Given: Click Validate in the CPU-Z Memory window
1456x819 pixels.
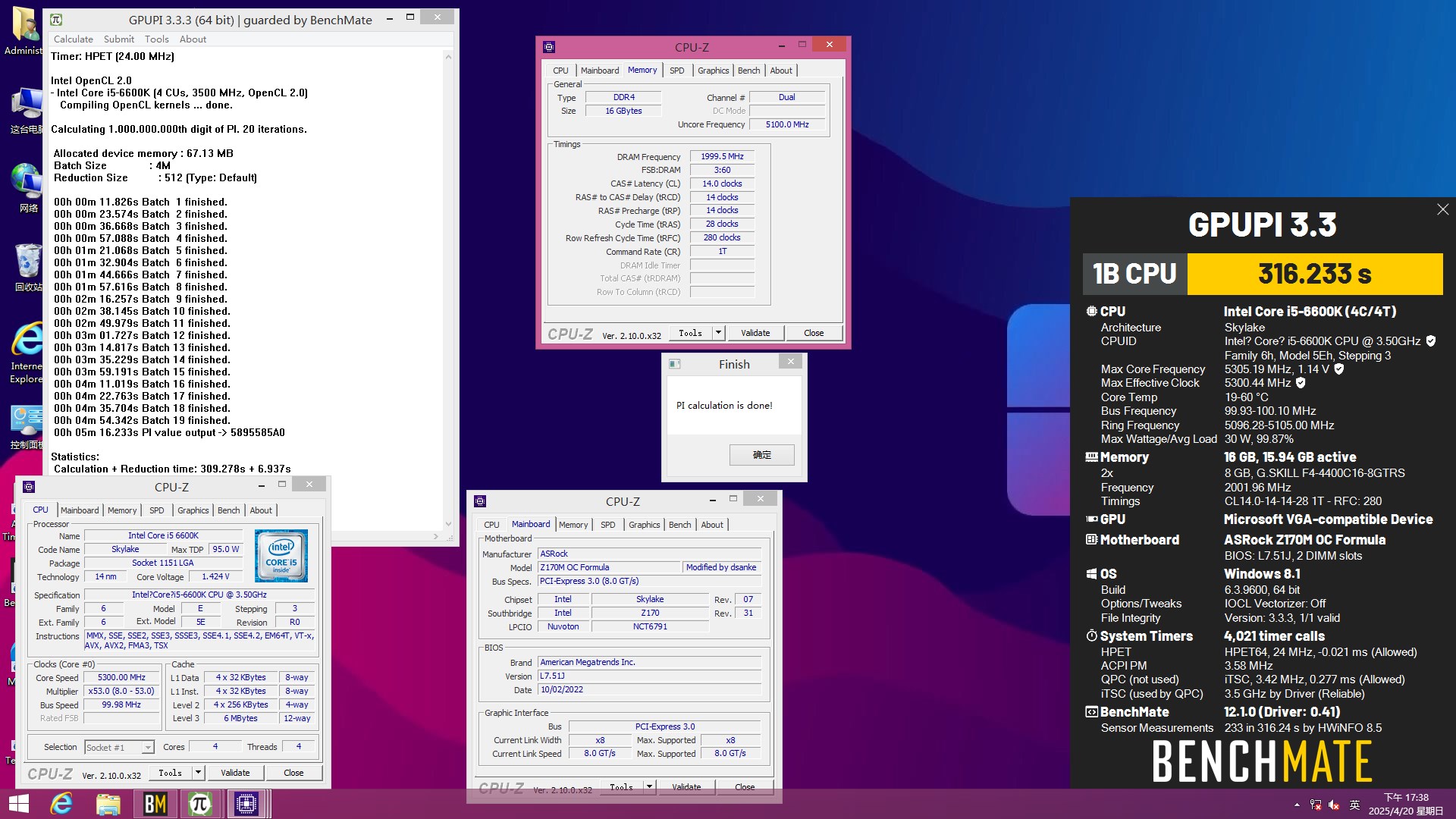Looking at the screenshot, I should point(755,333).
